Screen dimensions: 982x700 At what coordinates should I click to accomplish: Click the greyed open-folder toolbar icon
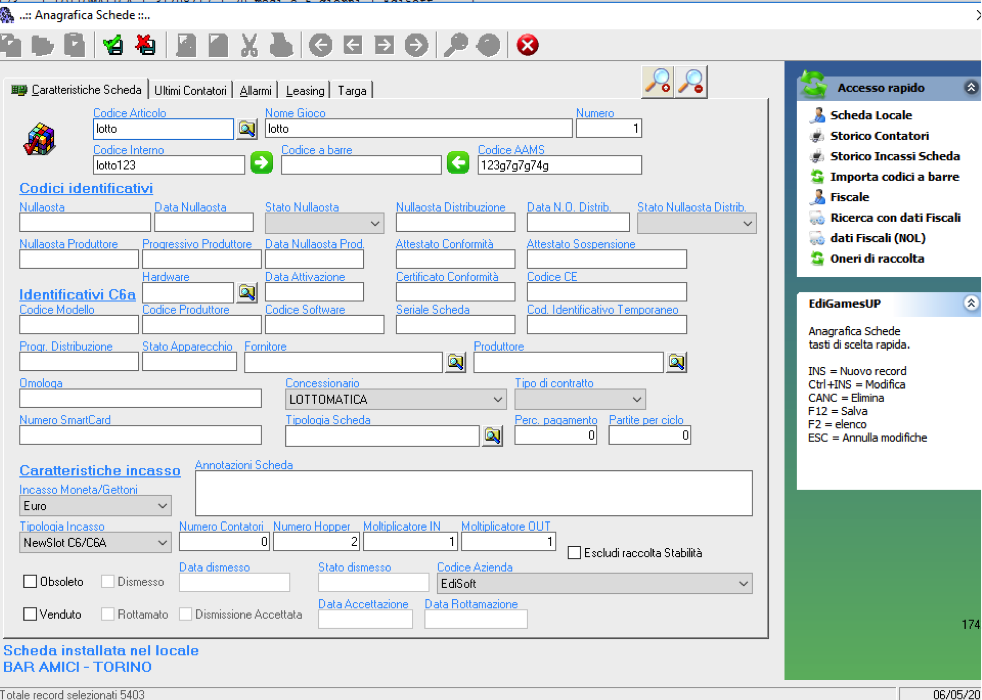[x=43, y=45]
